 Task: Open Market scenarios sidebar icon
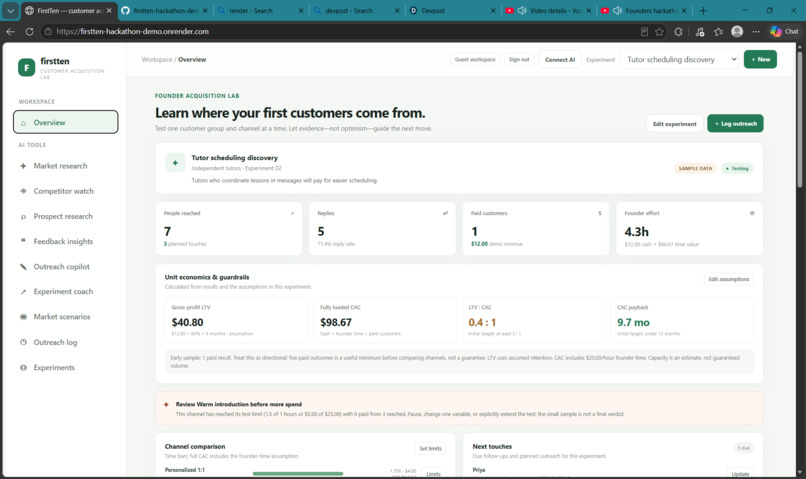[23, 317]
